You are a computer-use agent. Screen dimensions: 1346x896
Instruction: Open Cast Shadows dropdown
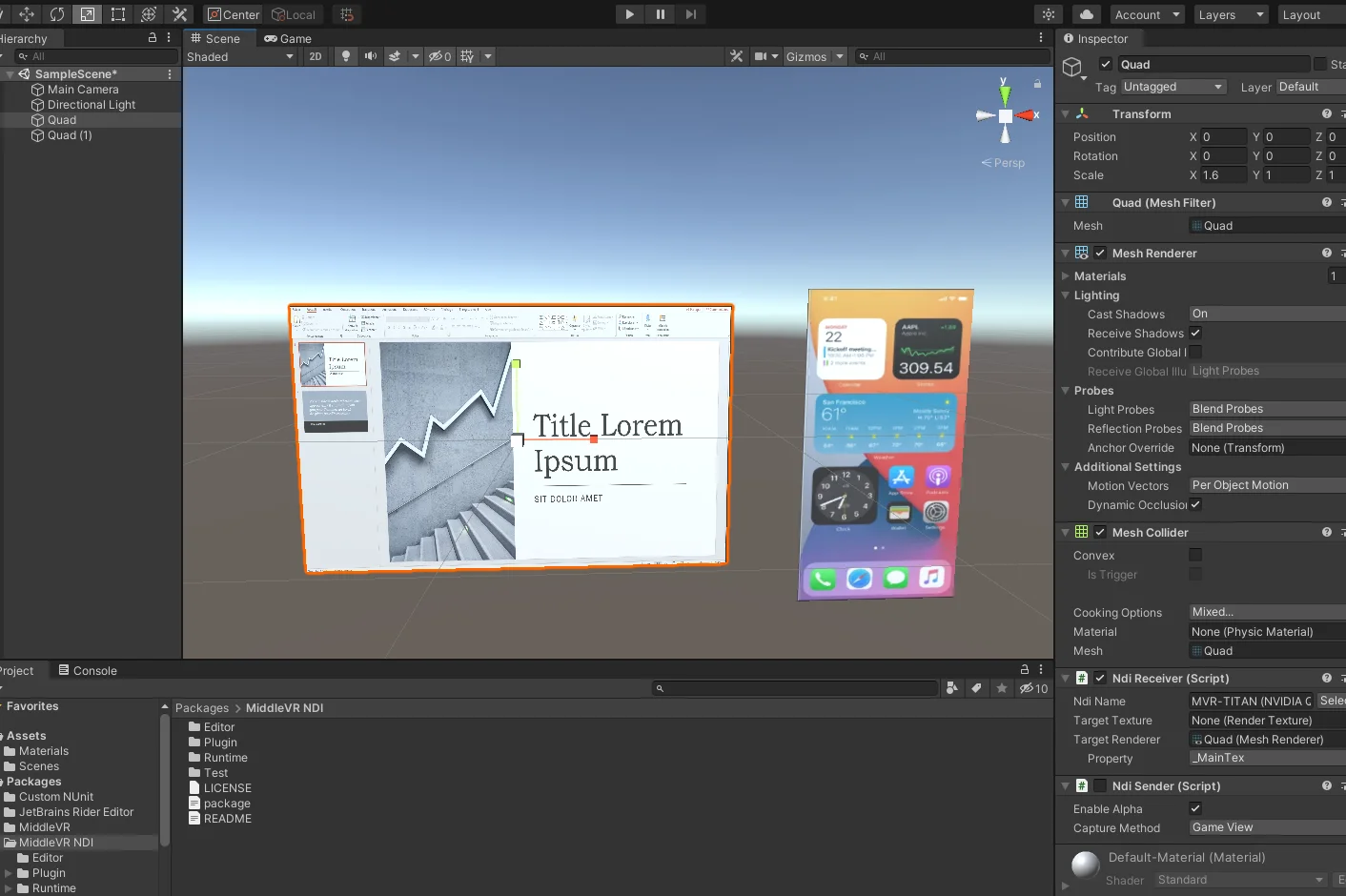pos(1267,314)
